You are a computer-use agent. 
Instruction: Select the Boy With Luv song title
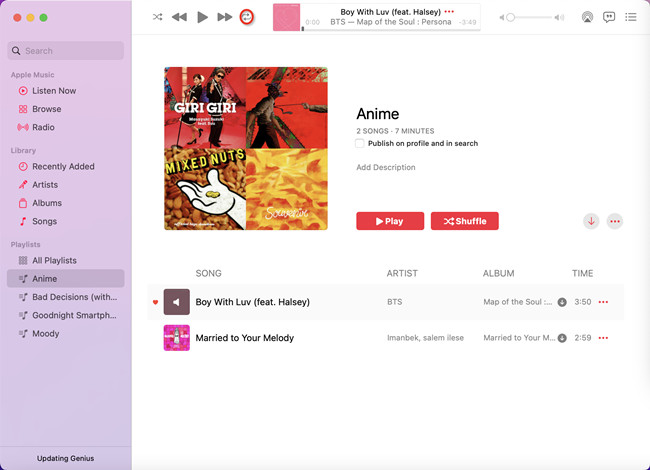tap(252, 302)
